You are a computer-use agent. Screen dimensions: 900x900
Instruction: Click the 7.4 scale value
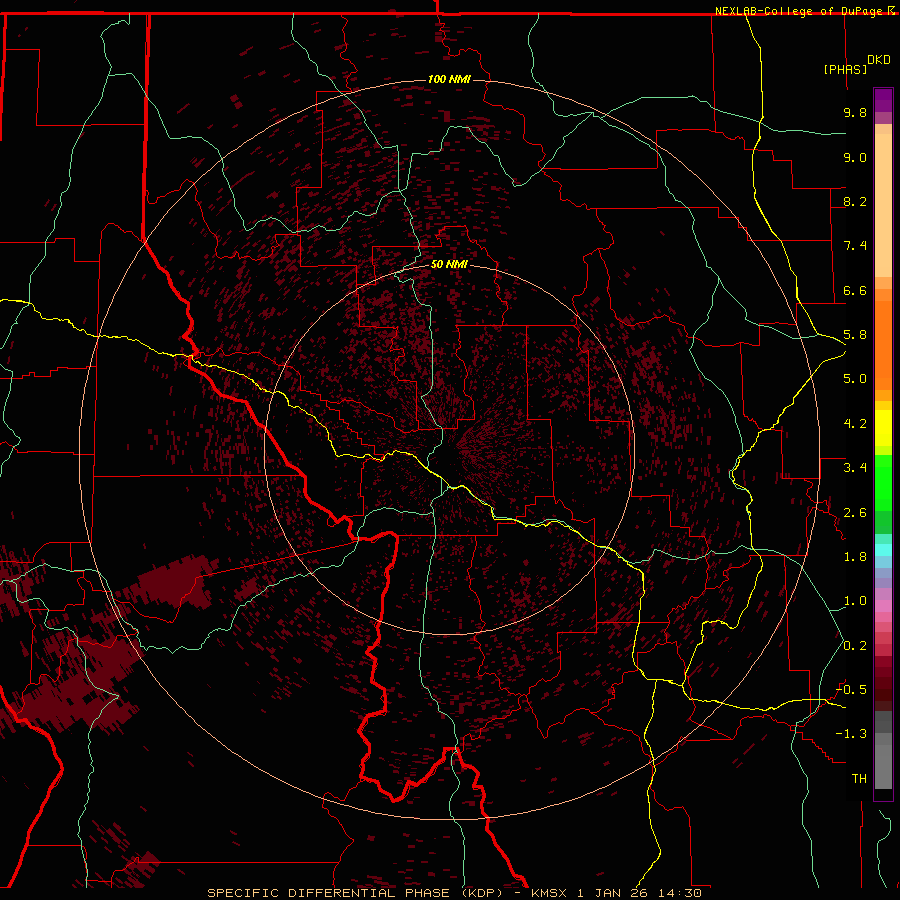pos(855,246)
